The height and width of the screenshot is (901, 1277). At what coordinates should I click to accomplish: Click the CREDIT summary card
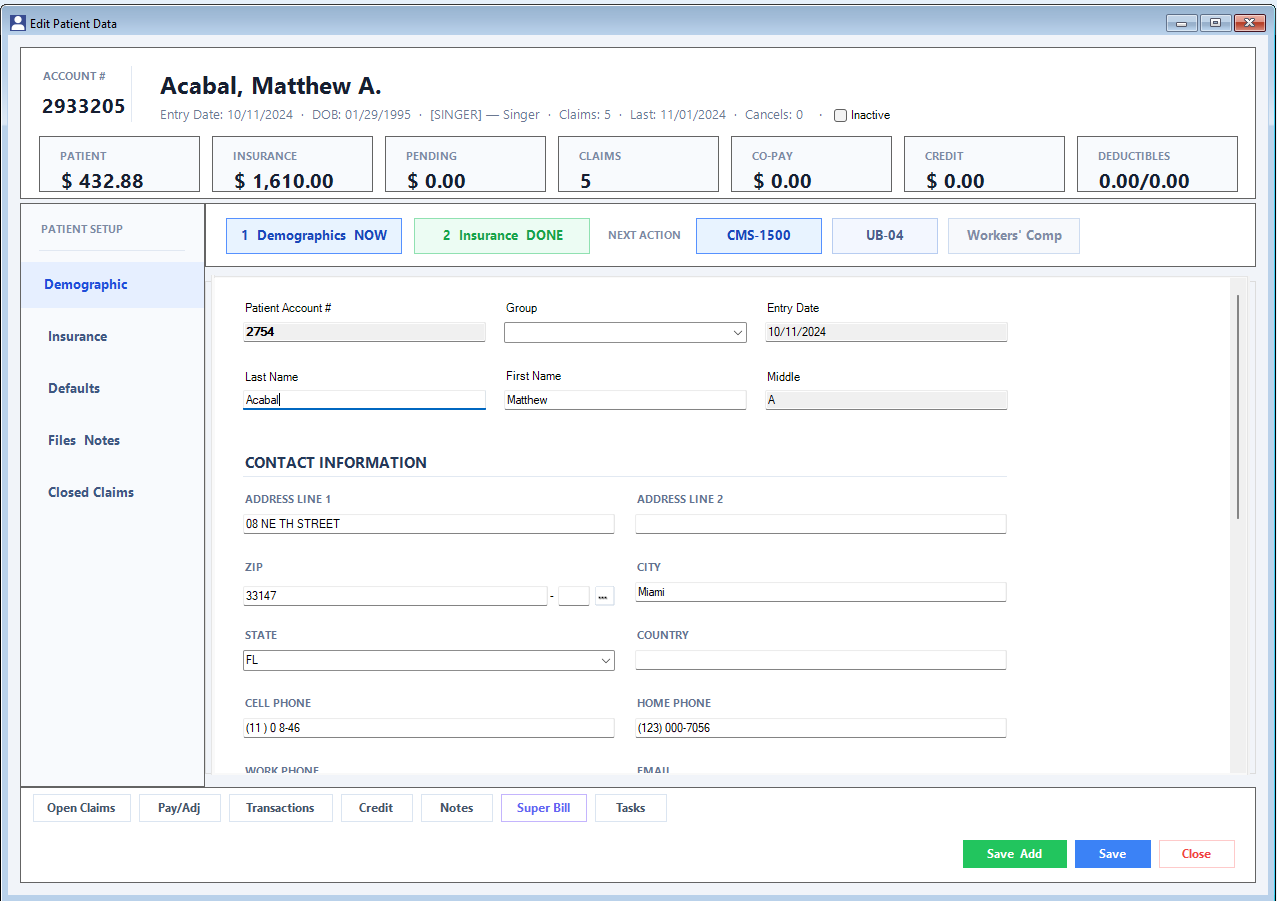[984, 164]
